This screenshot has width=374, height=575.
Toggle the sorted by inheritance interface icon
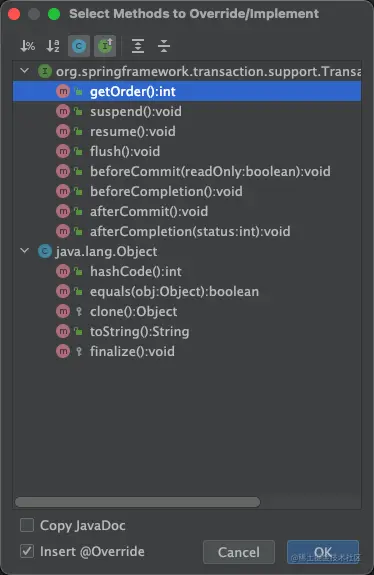105,46
